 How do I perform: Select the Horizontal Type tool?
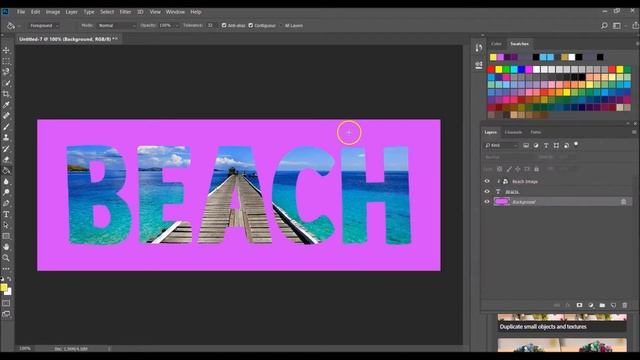6,214
